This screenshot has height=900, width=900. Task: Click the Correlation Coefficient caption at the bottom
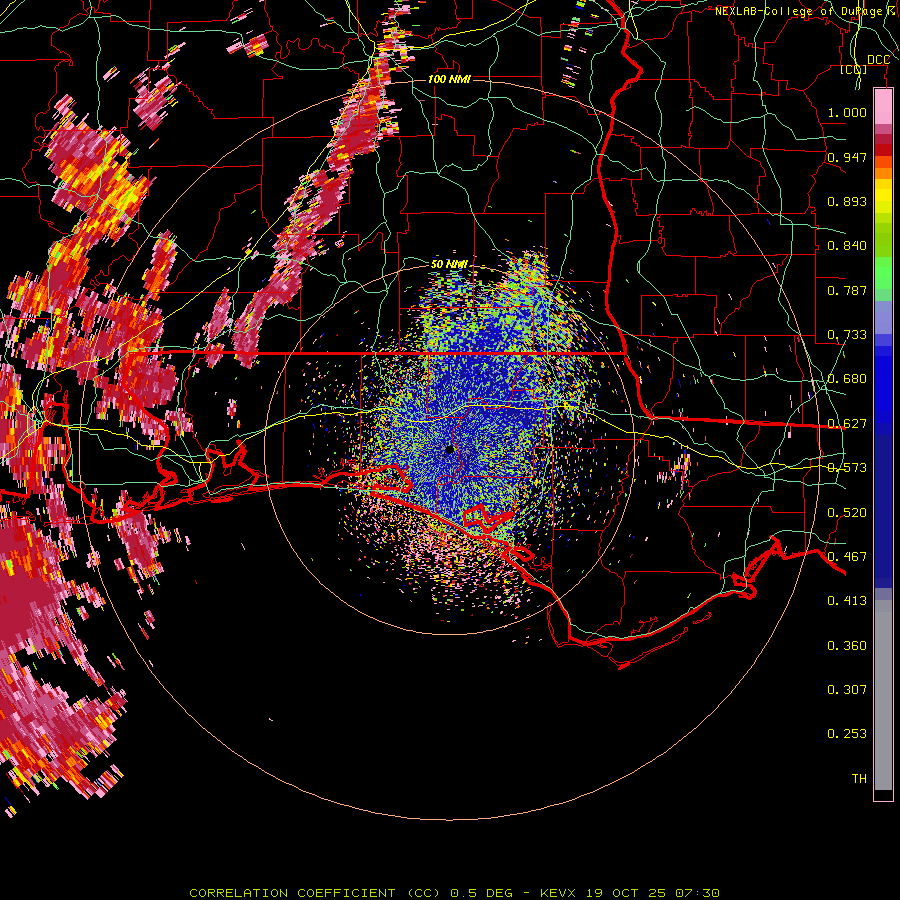(x=455, y=893)
